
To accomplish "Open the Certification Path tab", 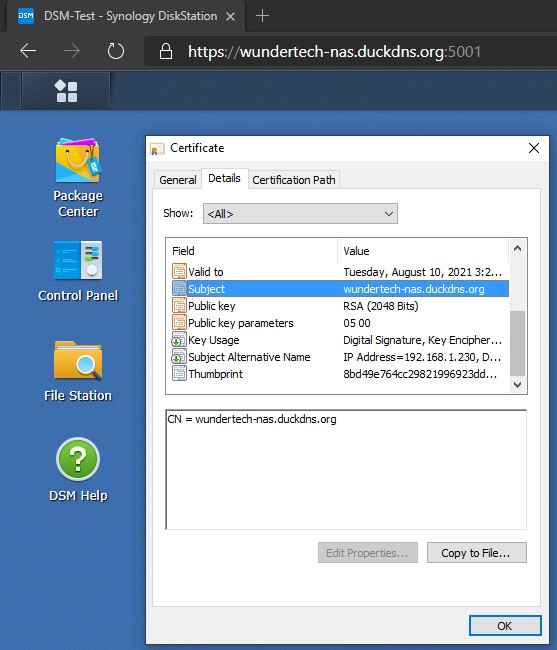I will coord(294,180).
